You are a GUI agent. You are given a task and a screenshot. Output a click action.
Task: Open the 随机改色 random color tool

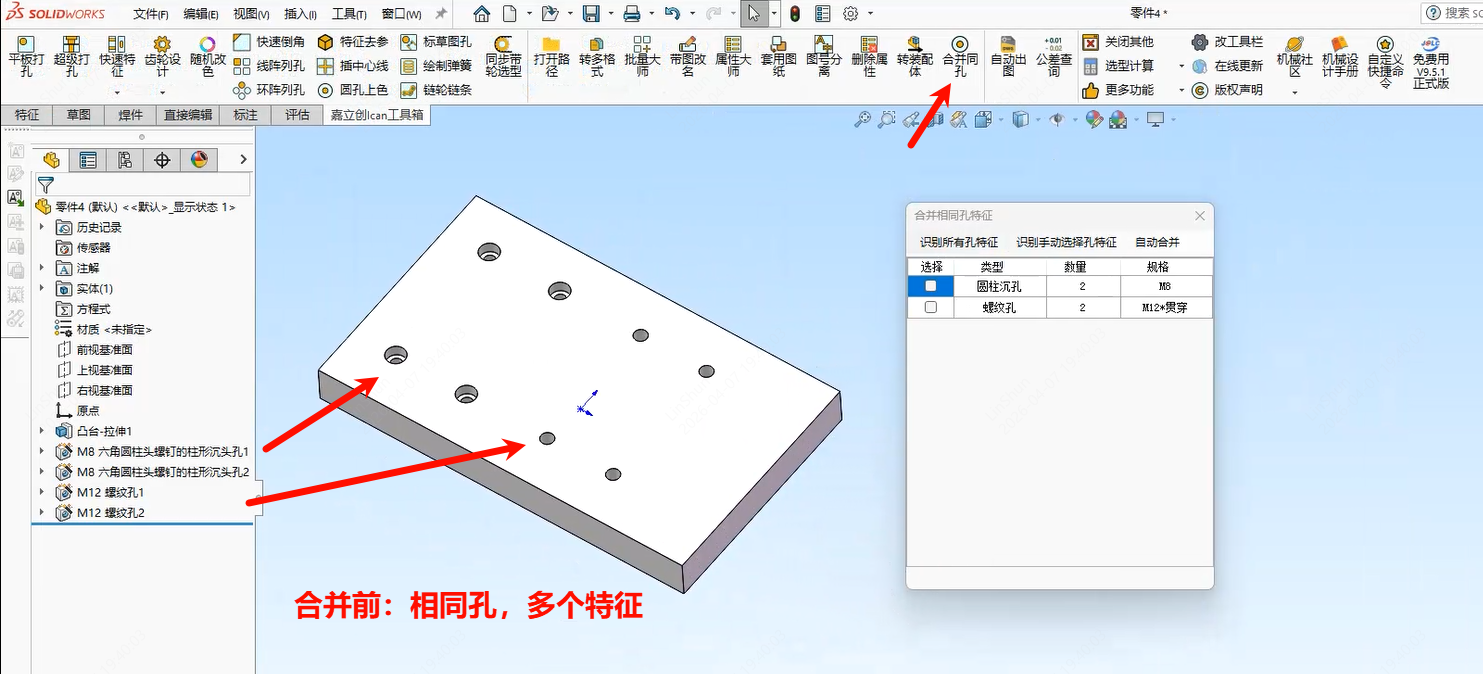click(x=207, y=57)
